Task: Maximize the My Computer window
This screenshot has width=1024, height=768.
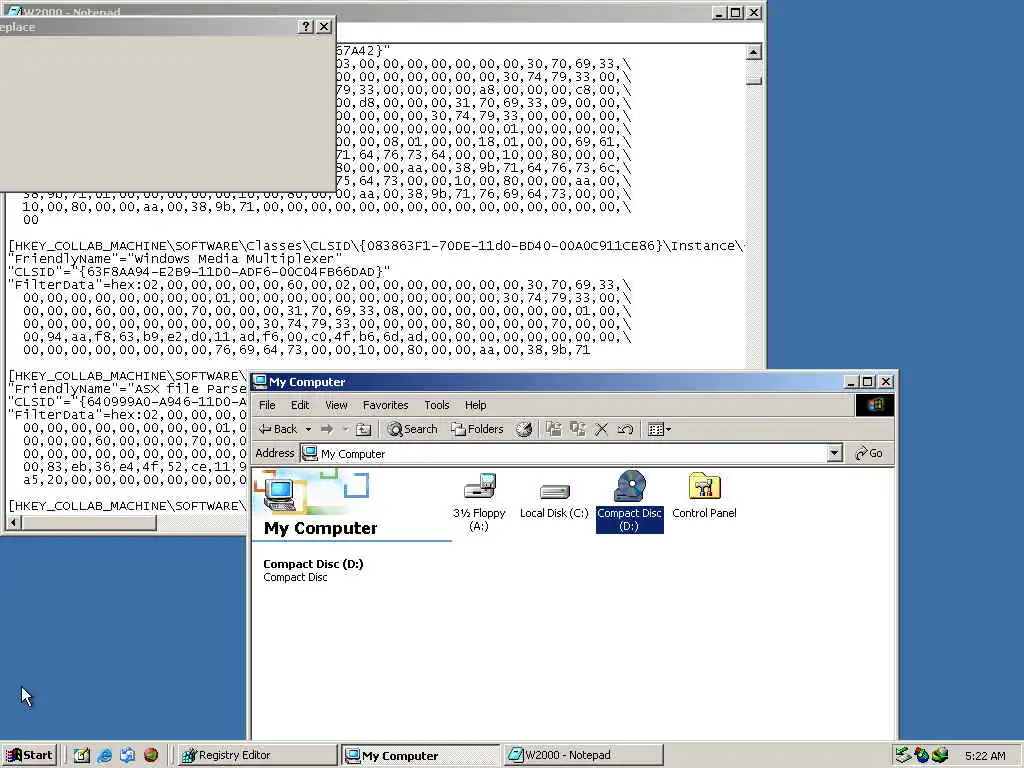Action: (x=868, y=381)
